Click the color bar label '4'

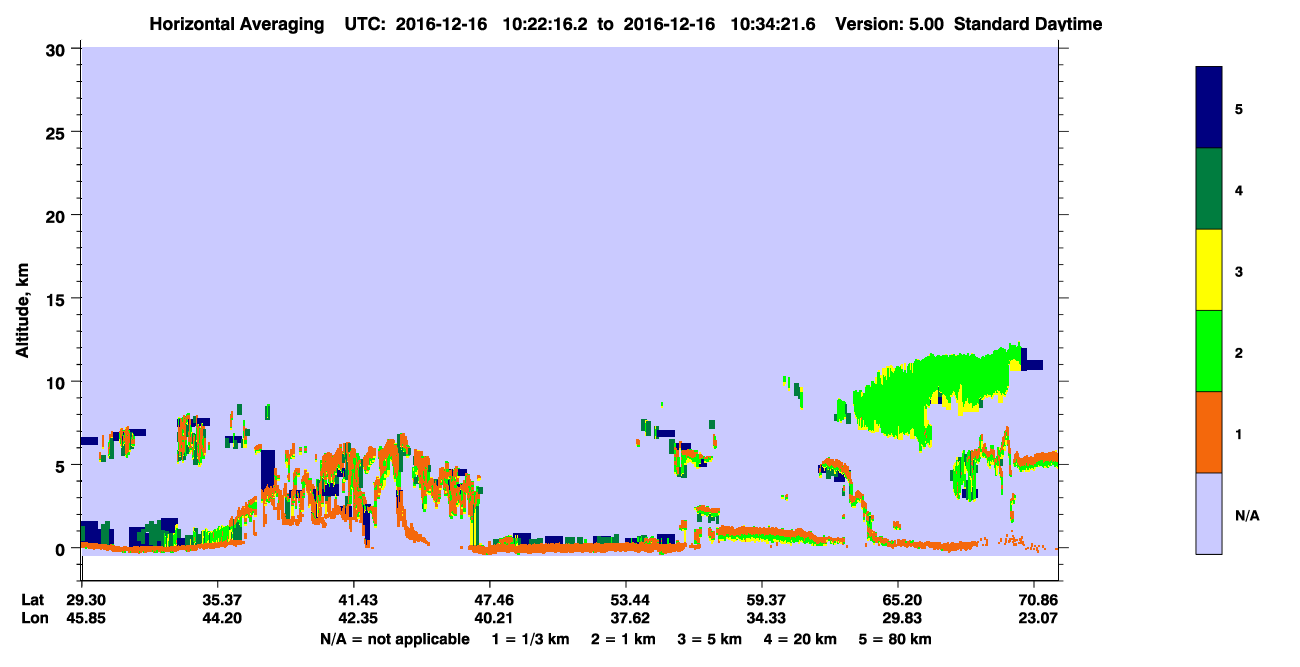coord(1239,189)
